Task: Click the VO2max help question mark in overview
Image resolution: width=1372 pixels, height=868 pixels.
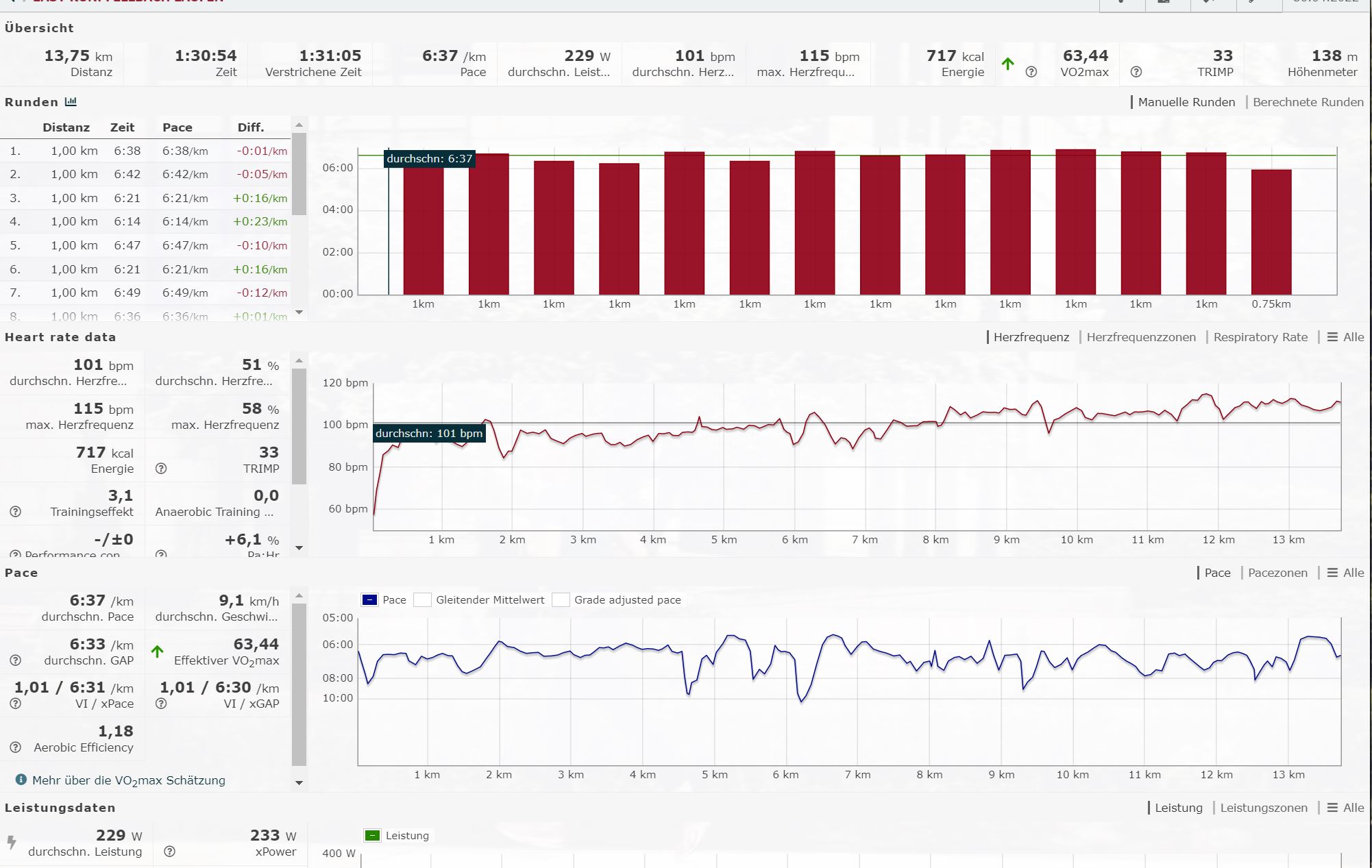Action: pos(1031,72)
